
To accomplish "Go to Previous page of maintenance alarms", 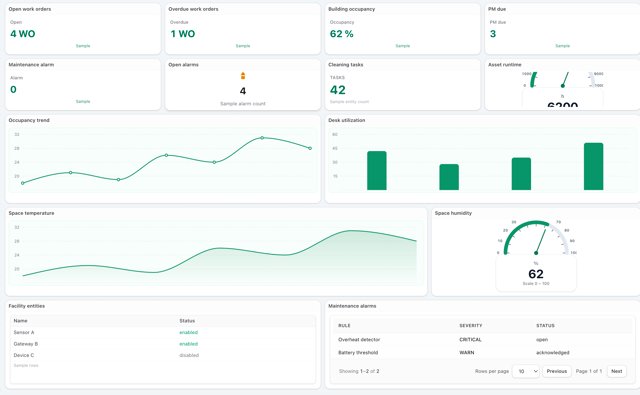I will click(x=557, y=371).
